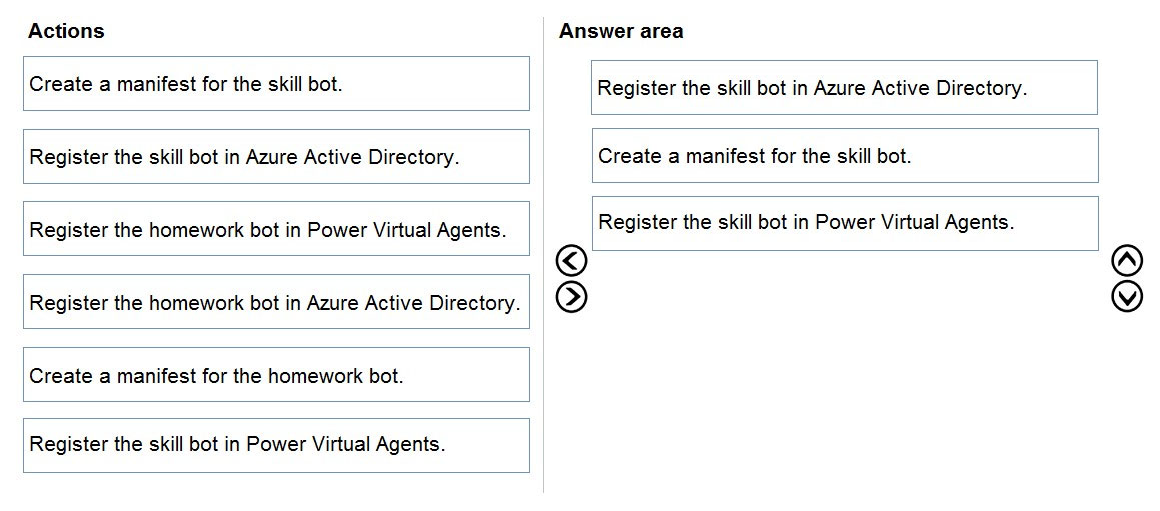The height and width of the screenshot is (511, 1160).
Task: Click the vertical divider between the panels
Action: tap(544, 255)
